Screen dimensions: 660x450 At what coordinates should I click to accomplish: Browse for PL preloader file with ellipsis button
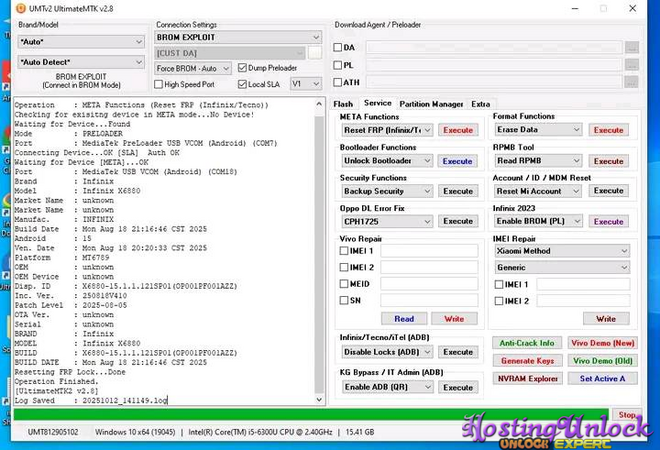point(631,65)
